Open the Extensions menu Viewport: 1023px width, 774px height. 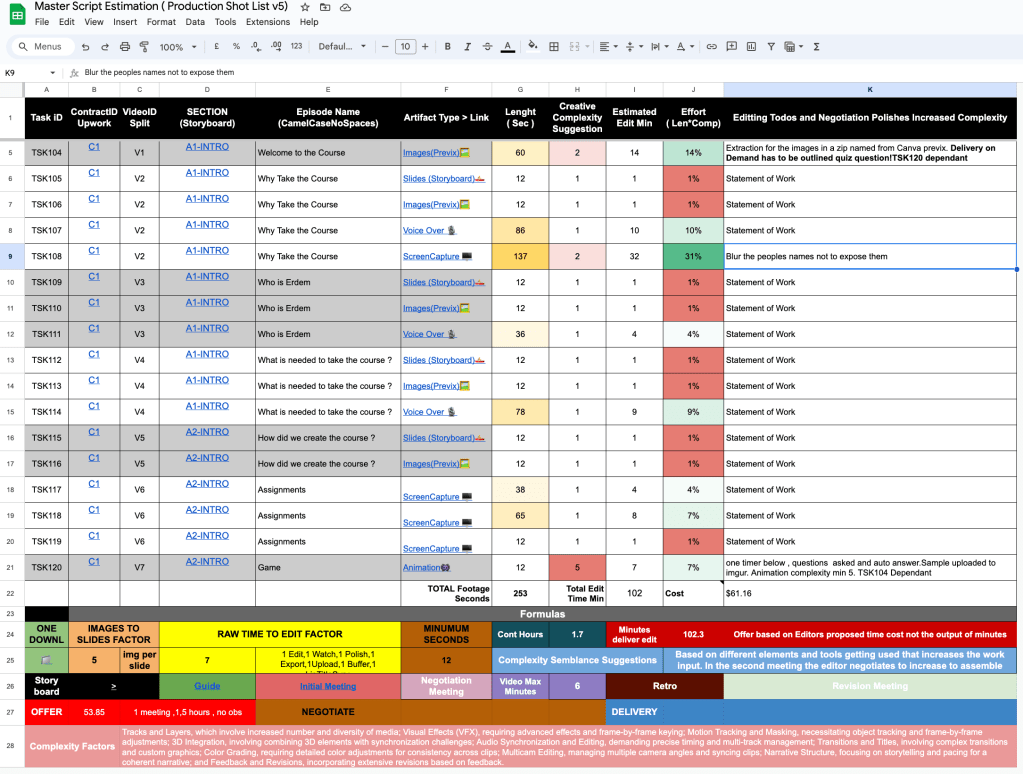[267, 22]
